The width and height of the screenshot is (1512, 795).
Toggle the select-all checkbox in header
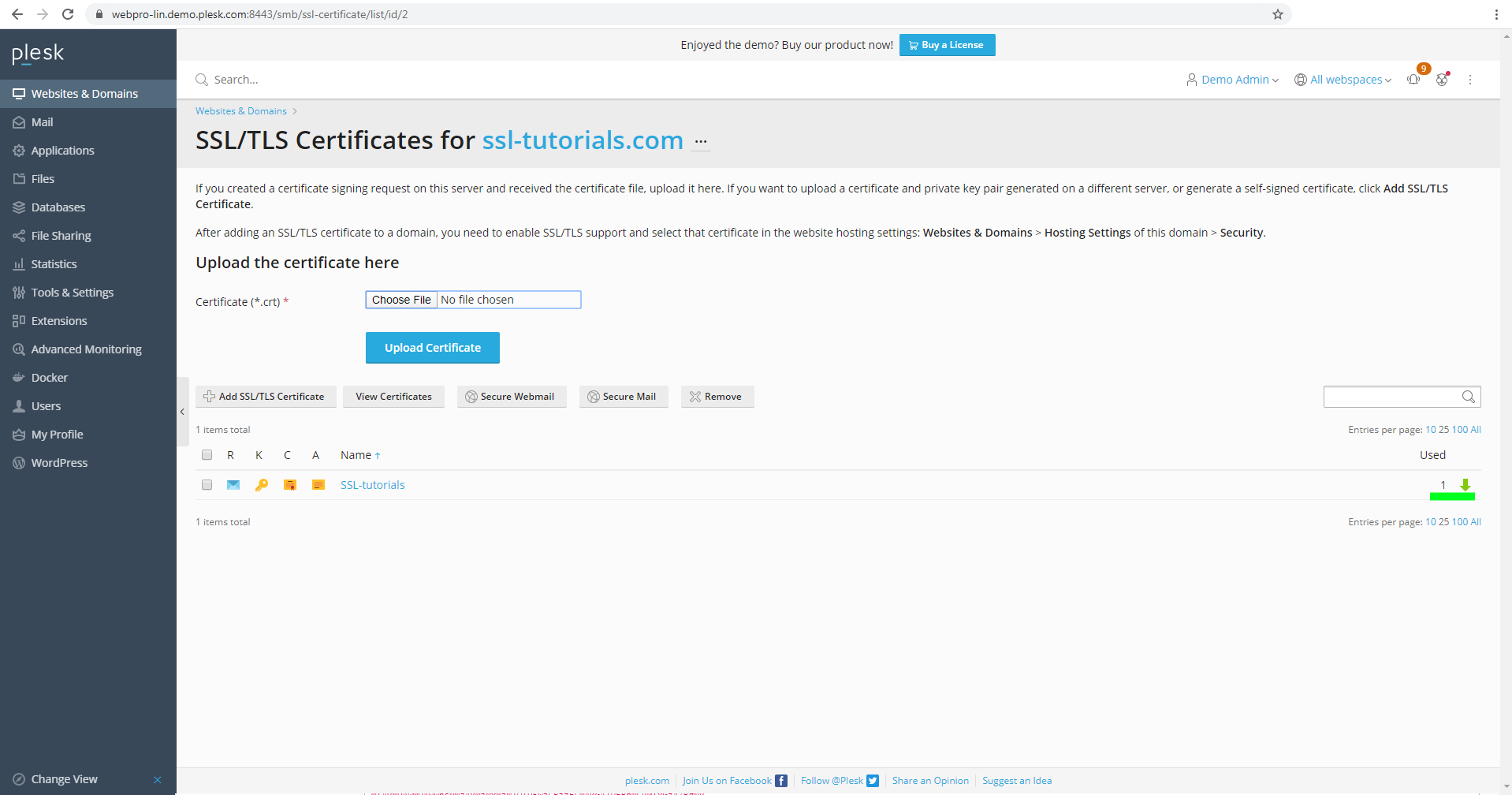(x=207, y=455)
